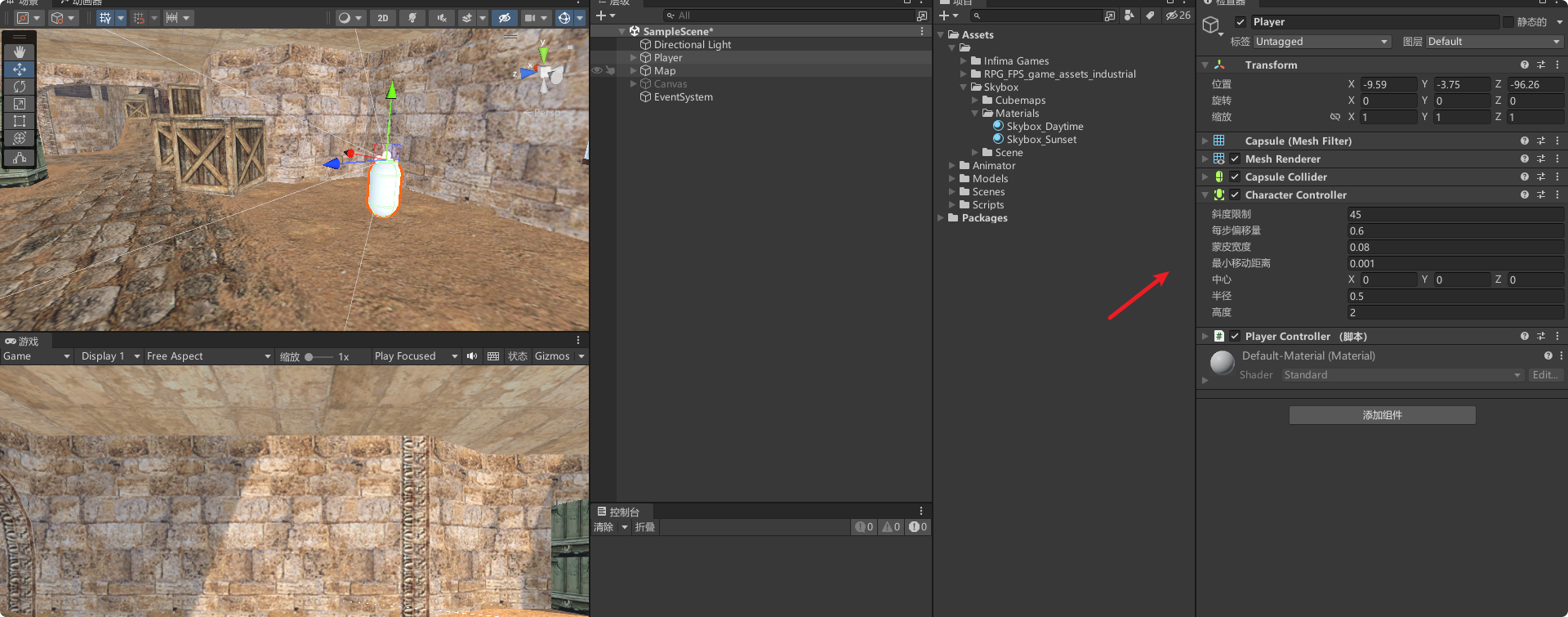Click search by type icon in Project
This screenshot has width=1568, height=617.
[1129, 16]
